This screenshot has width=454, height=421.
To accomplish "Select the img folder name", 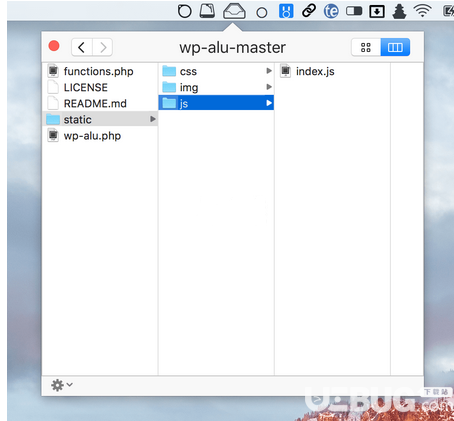I will tap(189, 88).
